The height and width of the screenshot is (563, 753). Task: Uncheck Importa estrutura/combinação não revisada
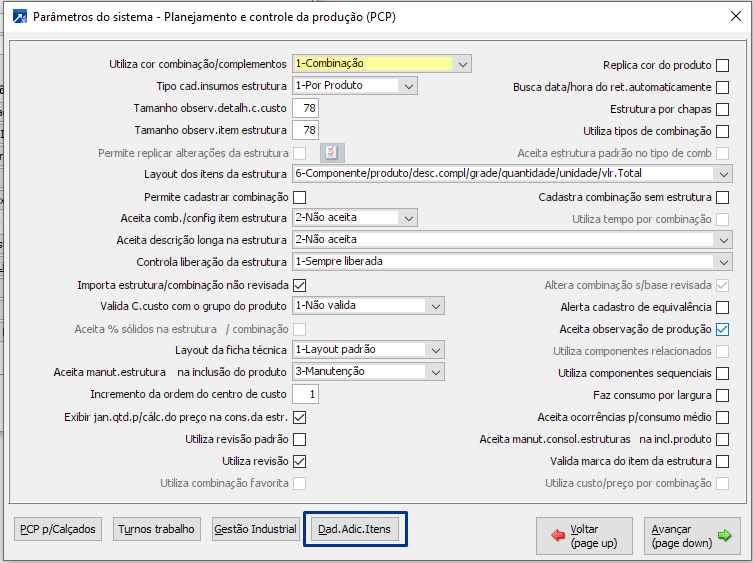300,285
